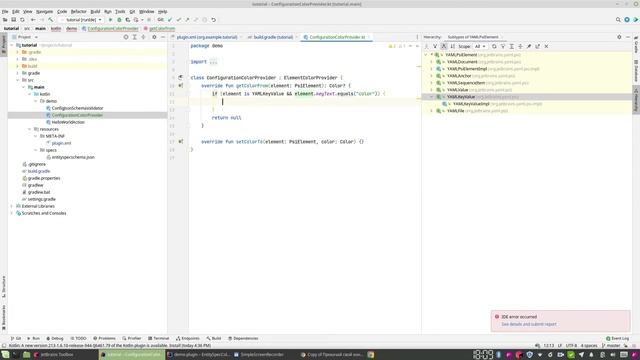Expand YAMLDocument node in Hierarchy tree
The height and width of the screenshot is (360, 640).
point(431,62)
